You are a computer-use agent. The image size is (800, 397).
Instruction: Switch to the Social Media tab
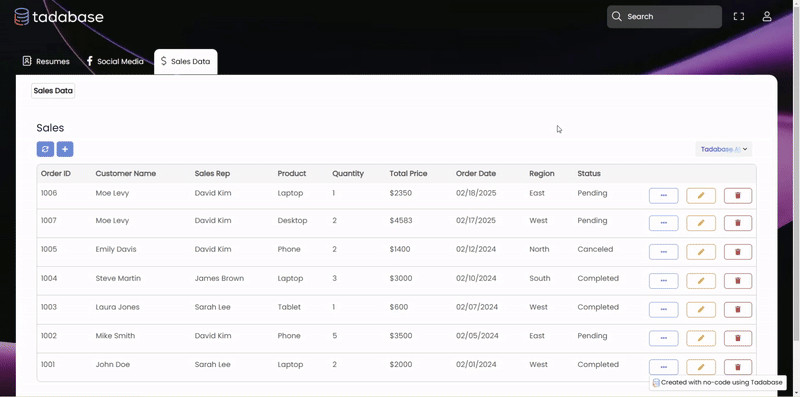pyautogui.click(x=115, y=61)
